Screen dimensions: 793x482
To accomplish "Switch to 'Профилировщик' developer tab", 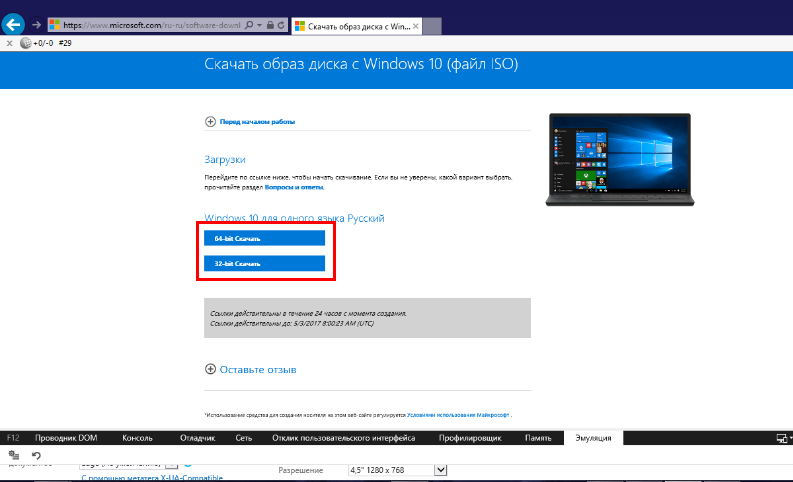I will coord(470,438).
